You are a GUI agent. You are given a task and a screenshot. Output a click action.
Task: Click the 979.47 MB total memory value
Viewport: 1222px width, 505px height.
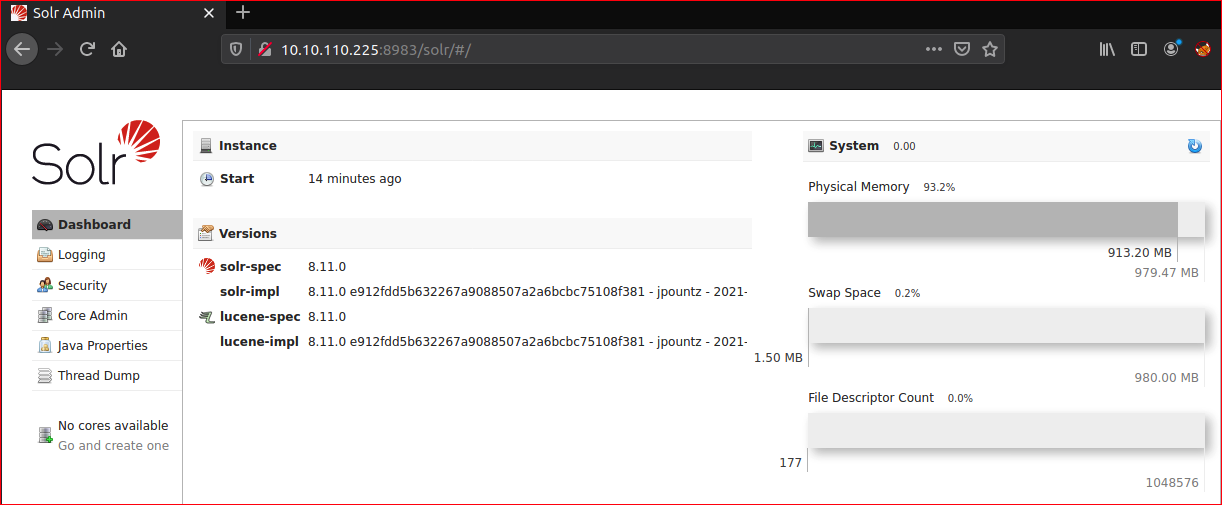click(x=1166, y=272)
